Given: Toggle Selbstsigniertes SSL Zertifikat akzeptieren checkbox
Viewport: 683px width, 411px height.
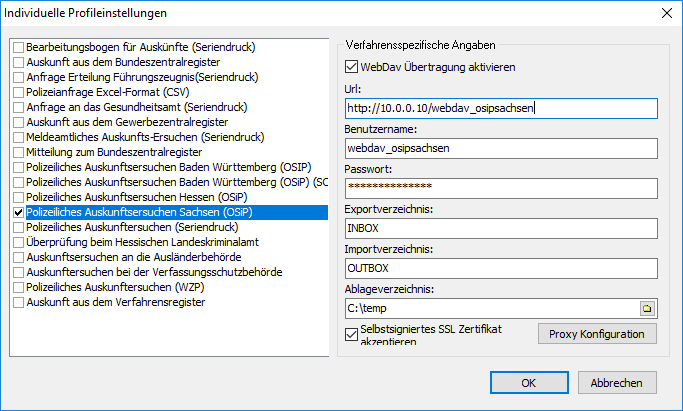Looking at the screenshot, I should pyautogui.click(x=350, y=333).
